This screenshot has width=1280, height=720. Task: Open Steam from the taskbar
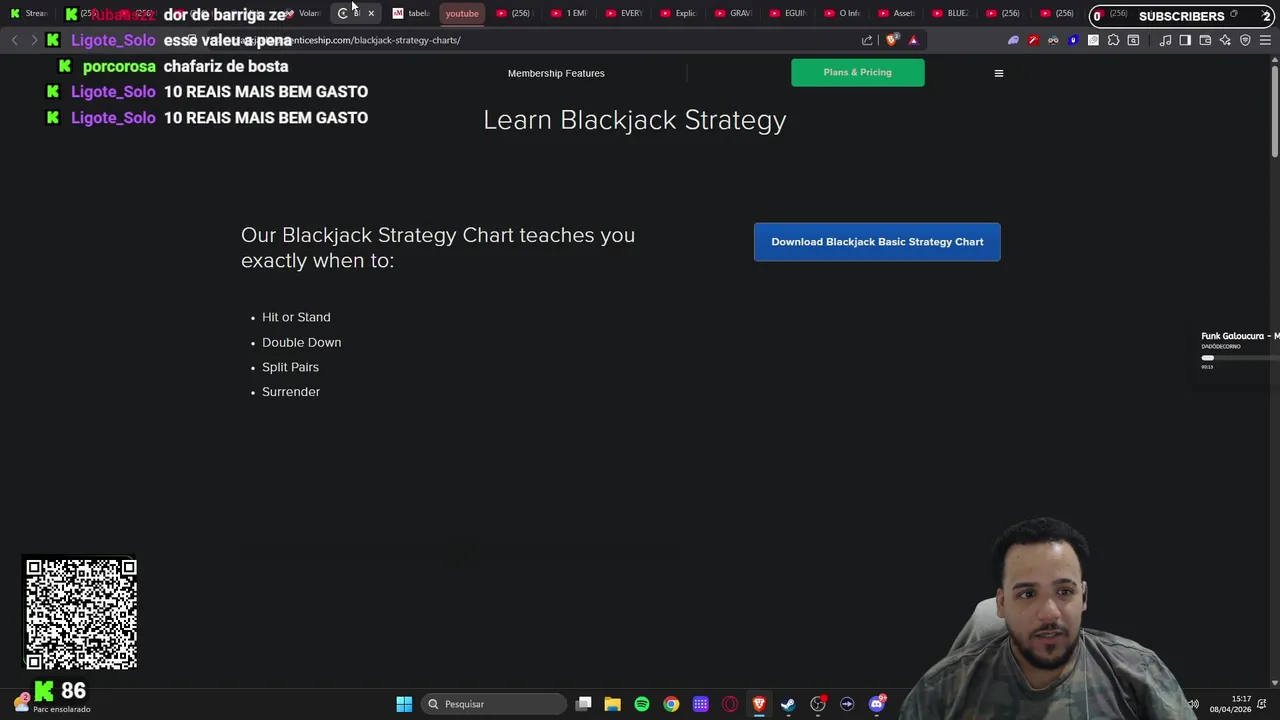[788, 704]
